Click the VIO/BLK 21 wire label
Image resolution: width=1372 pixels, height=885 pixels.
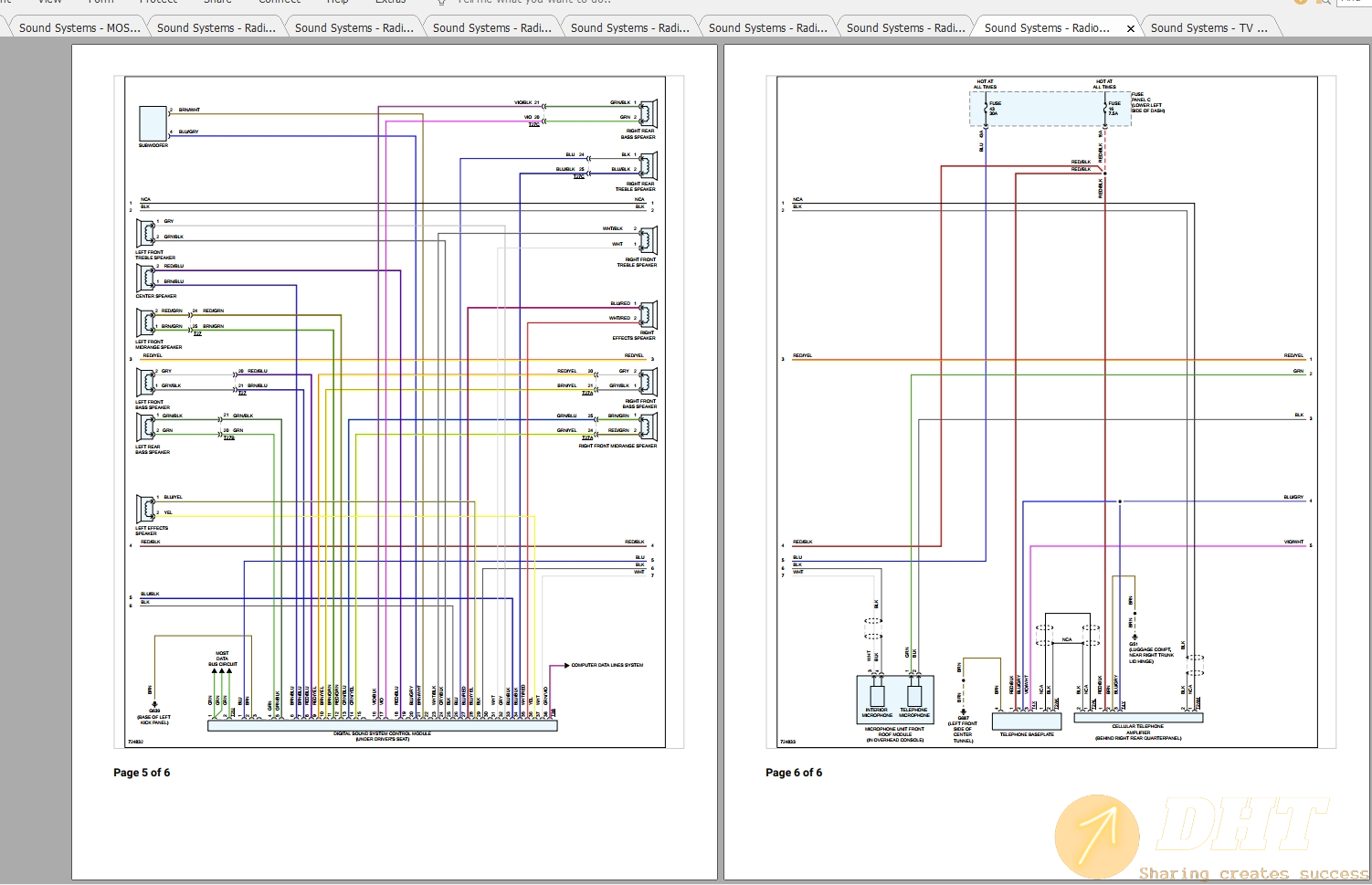click(526, 103)
